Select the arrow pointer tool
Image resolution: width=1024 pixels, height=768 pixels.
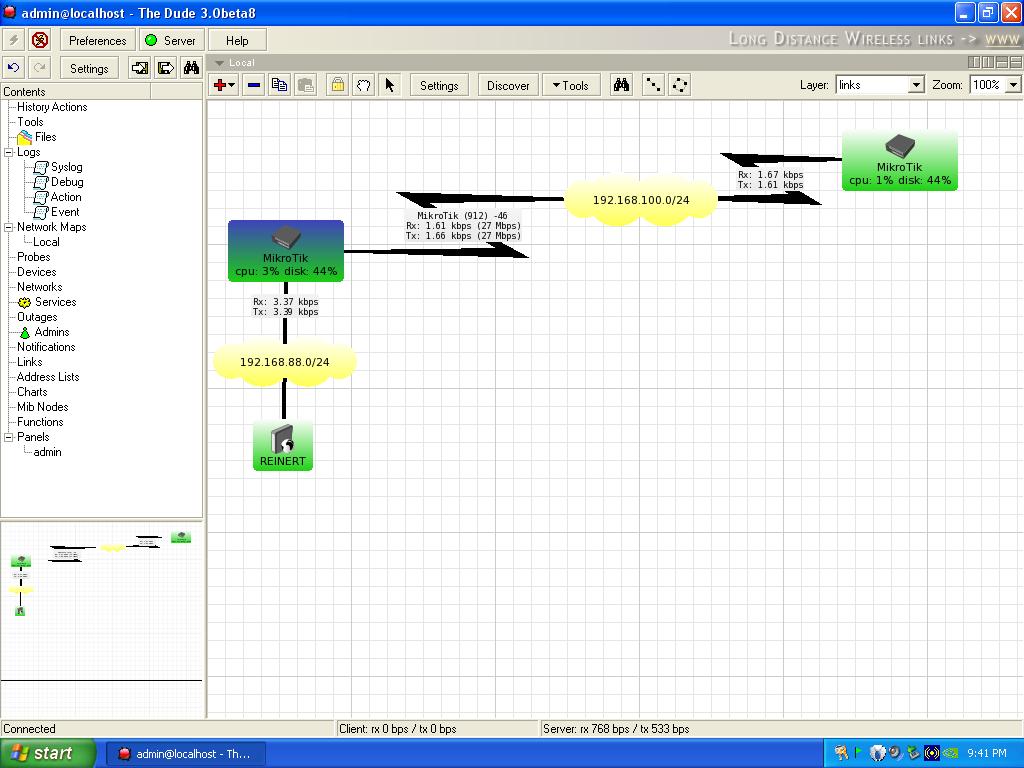click(390, 85)
